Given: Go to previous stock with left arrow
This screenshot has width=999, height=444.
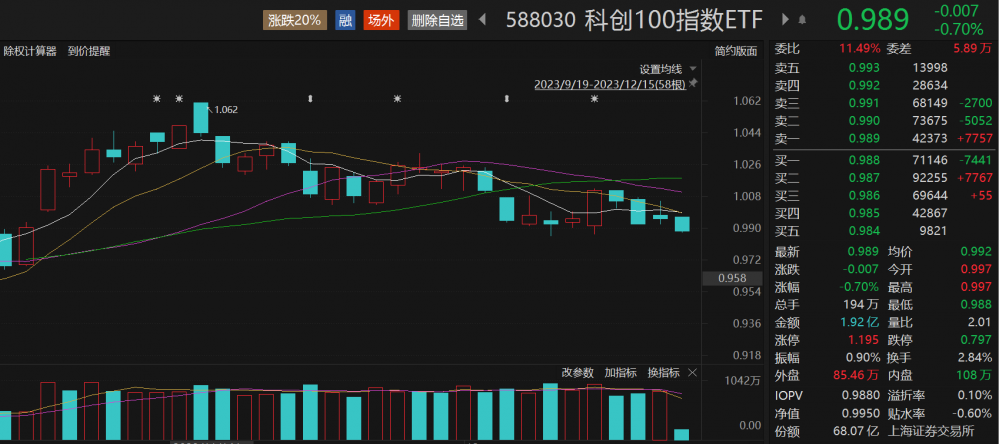Looking at the screenshot, I should [x=482, y=20].
